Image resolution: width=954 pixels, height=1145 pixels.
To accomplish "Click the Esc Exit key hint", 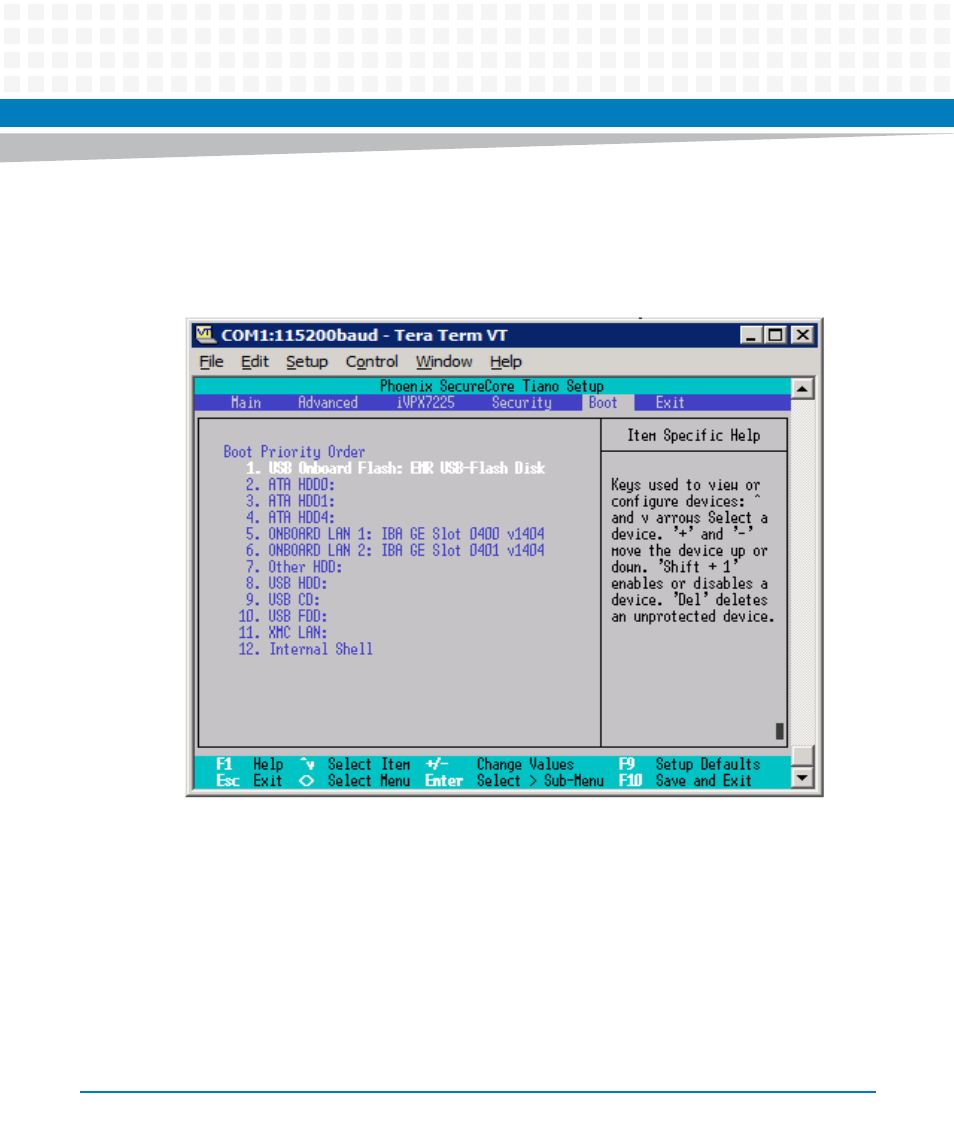I will pos(249,781).
